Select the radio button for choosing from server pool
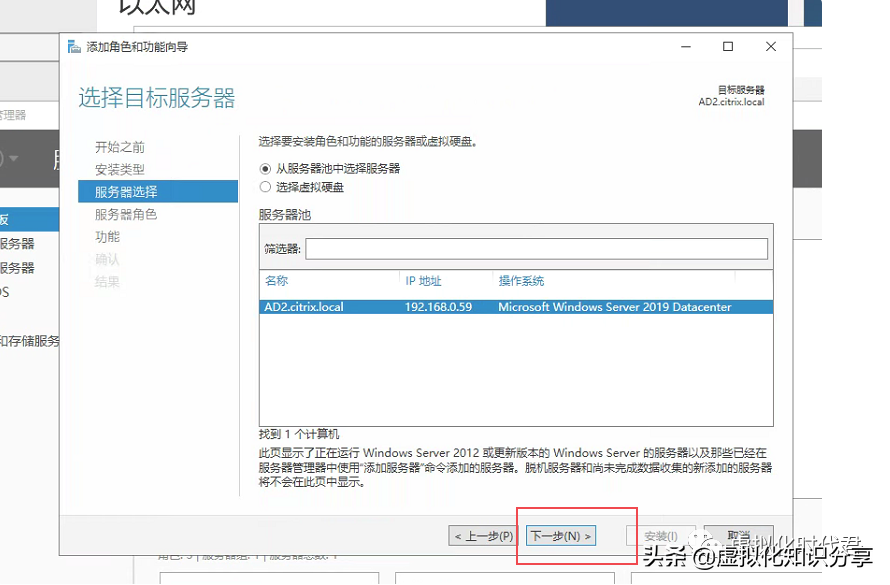The height and width of the screenshot is (585, 890). 265,169
